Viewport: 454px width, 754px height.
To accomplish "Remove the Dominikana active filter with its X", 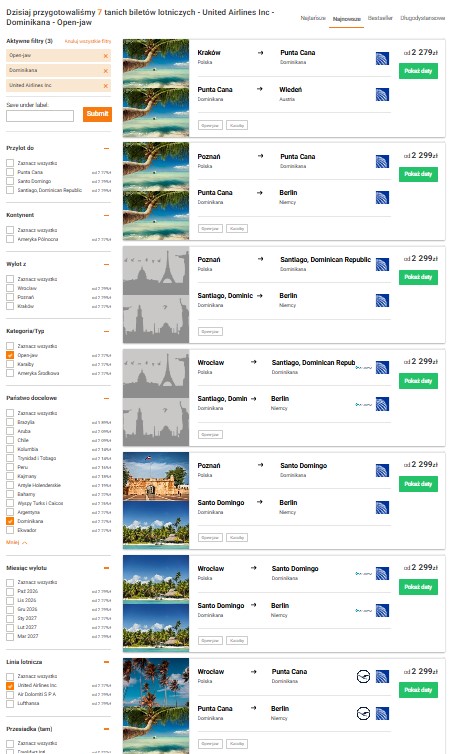I will coord(106,71).
